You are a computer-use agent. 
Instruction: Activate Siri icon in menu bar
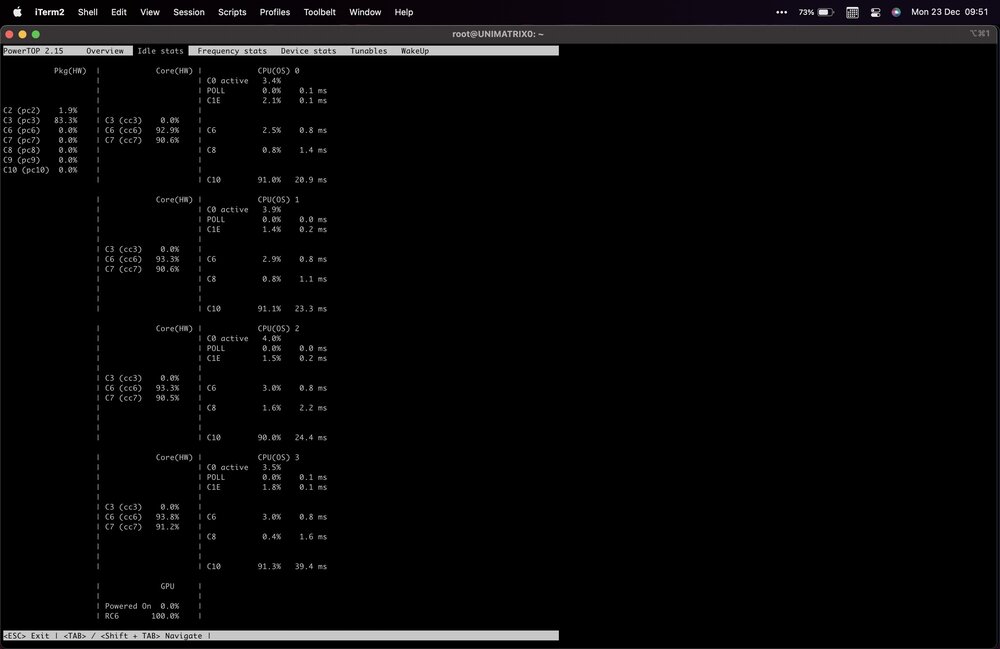[896, 12]
